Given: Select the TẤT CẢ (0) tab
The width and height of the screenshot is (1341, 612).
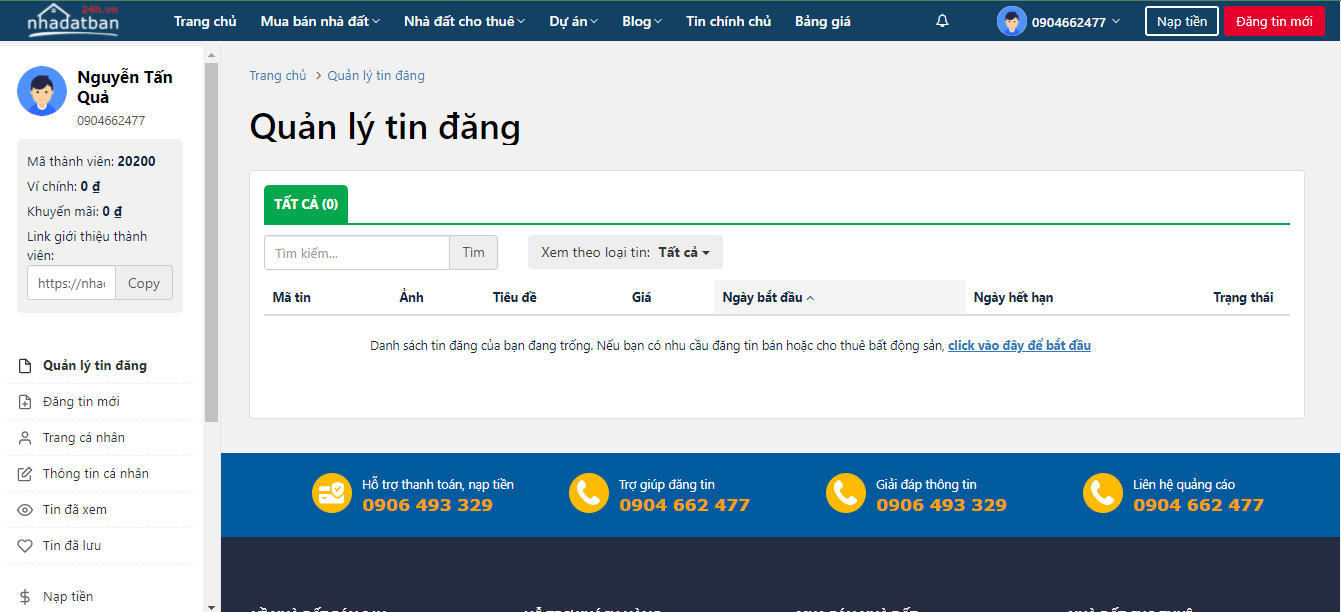Looking at the screenshot, I should pyautogui.click(x=306, y=204).
